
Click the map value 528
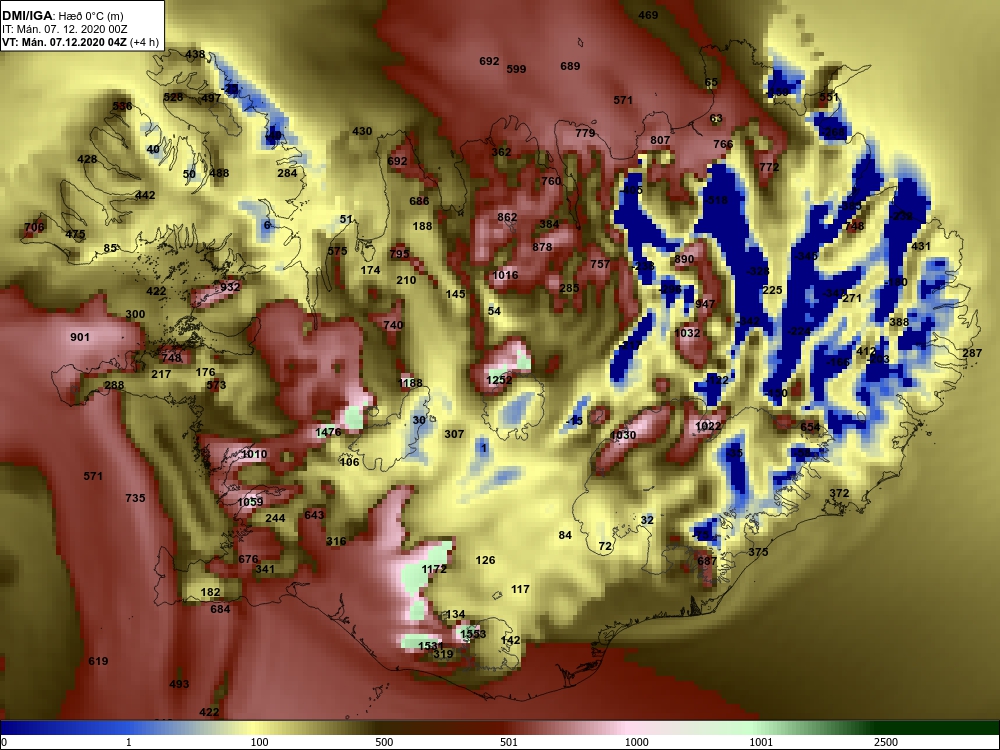[173, 98]
